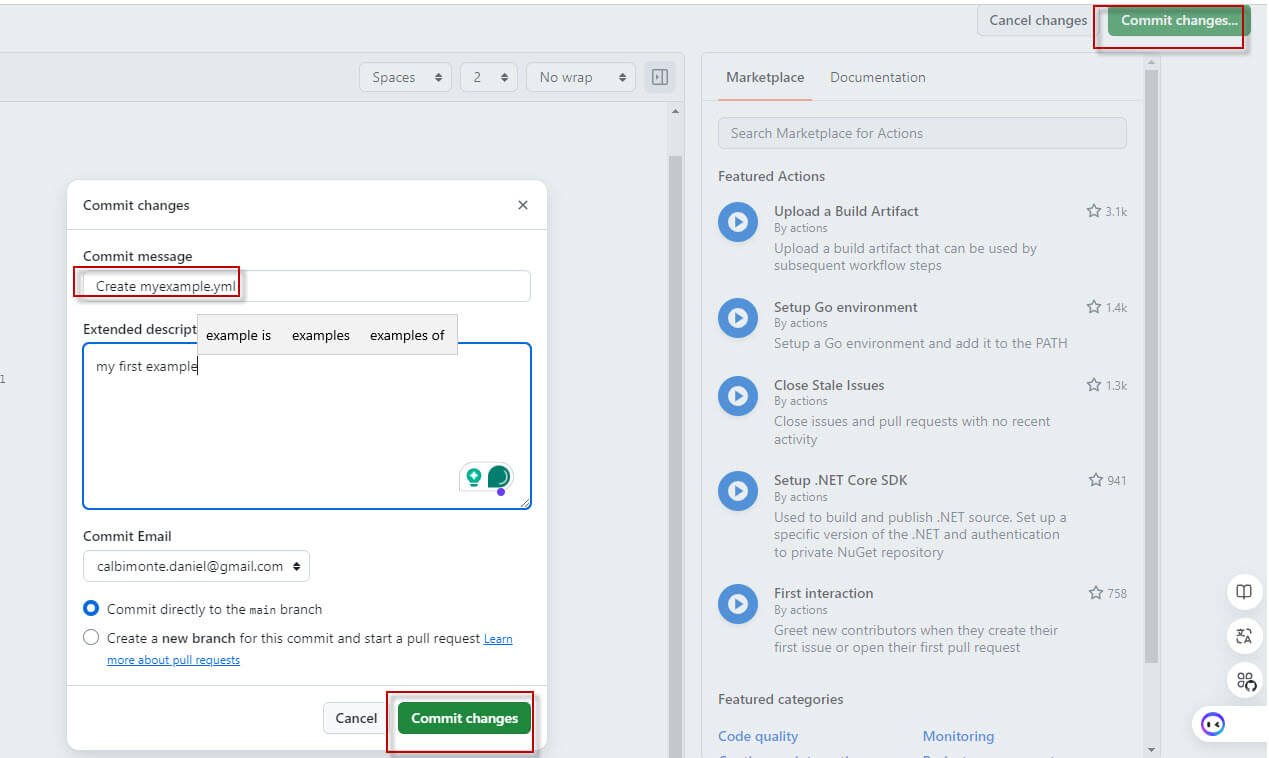Open the No wrap dropdown
Viewport: 1269px width, 758px height.
[581, 76]
